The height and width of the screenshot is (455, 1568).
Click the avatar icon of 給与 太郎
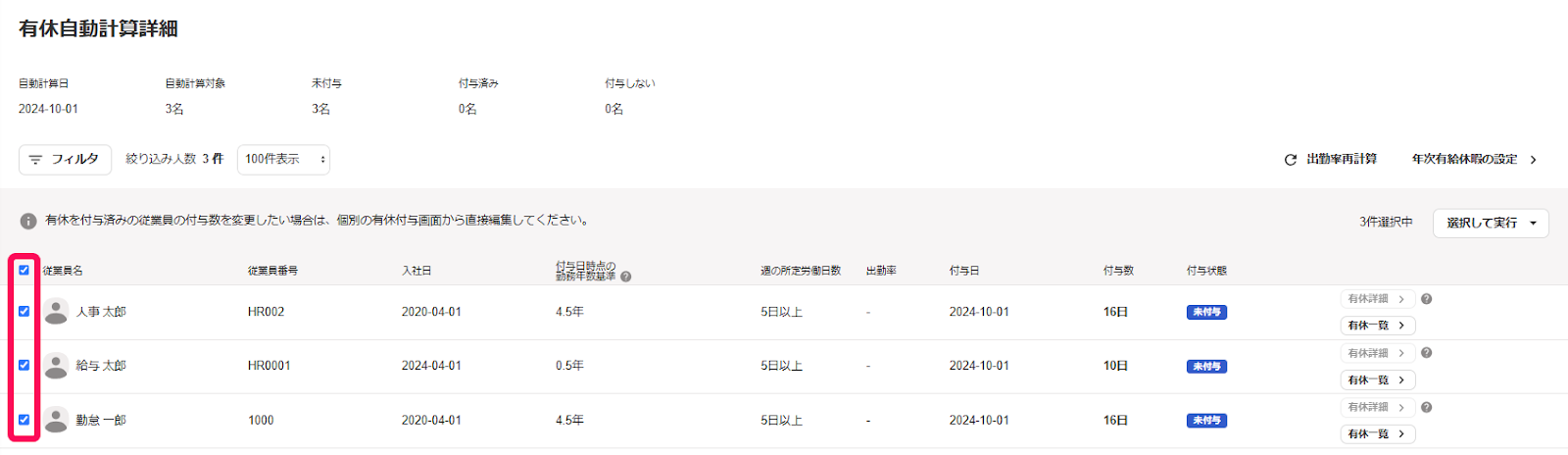tap(57, 366)
